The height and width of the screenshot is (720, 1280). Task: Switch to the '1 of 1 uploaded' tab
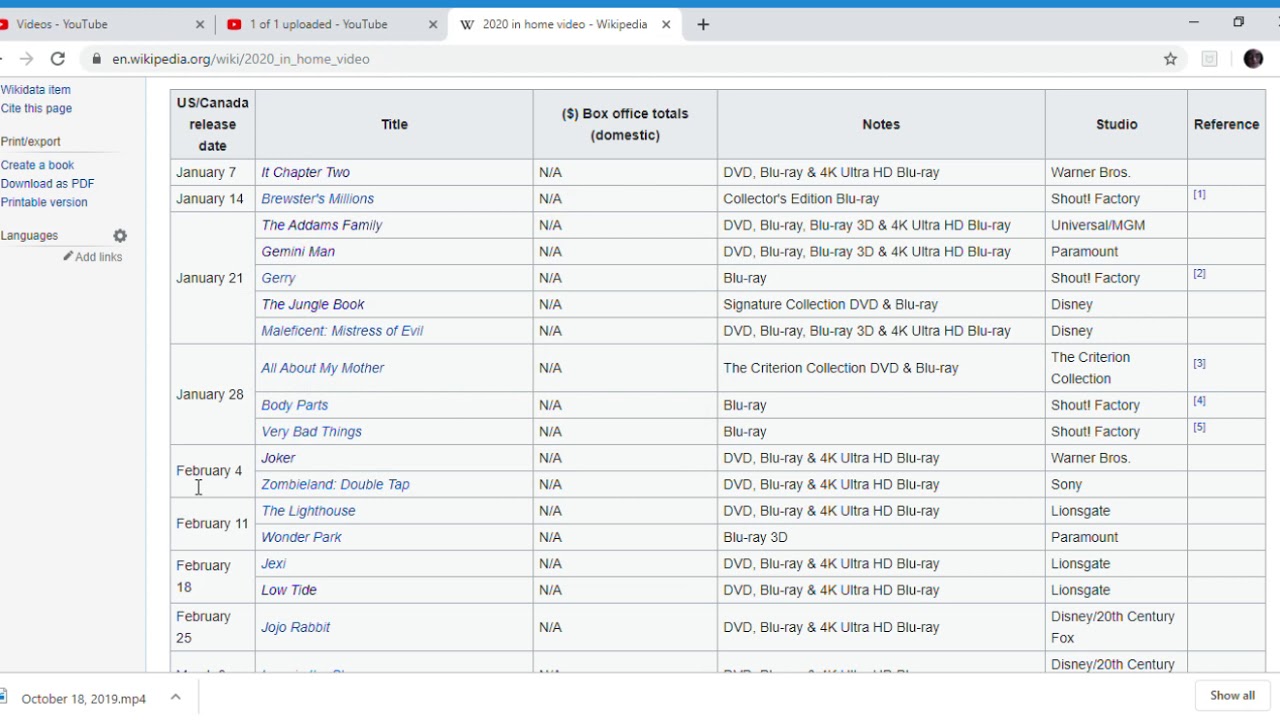click(332, 24)
